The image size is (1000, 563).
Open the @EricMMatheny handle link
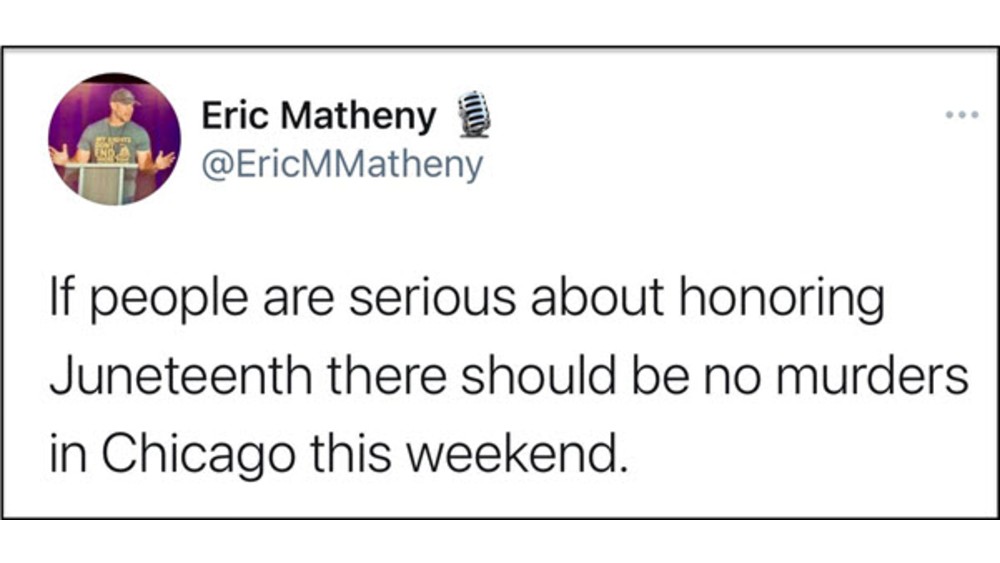click(x=342, y=165)
